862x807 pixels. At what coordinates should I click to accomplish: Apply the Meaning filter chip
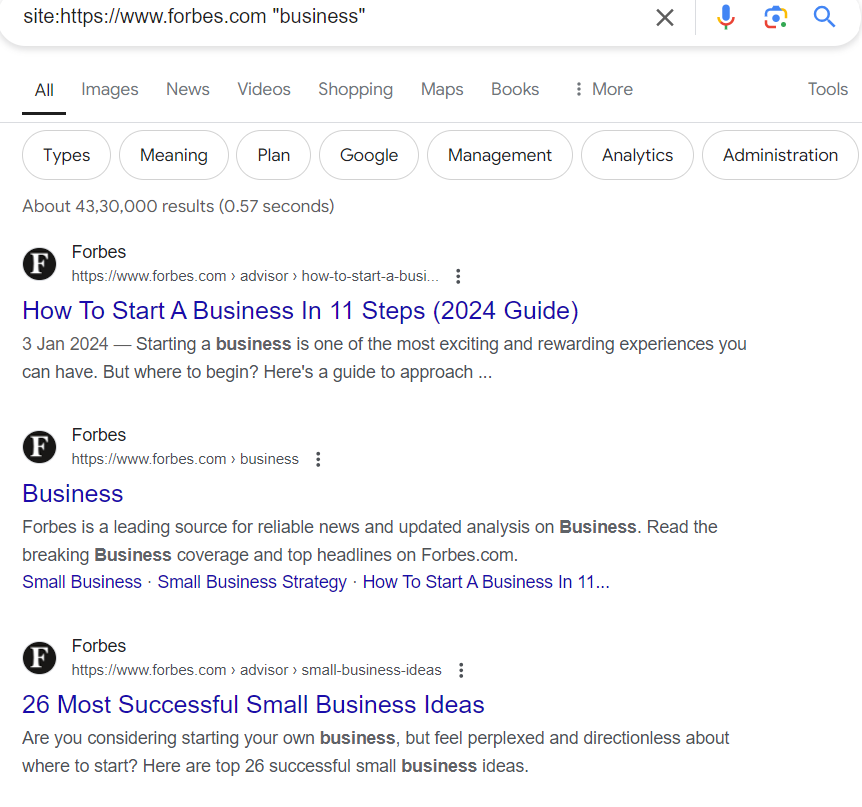click(x=174, y=155)
